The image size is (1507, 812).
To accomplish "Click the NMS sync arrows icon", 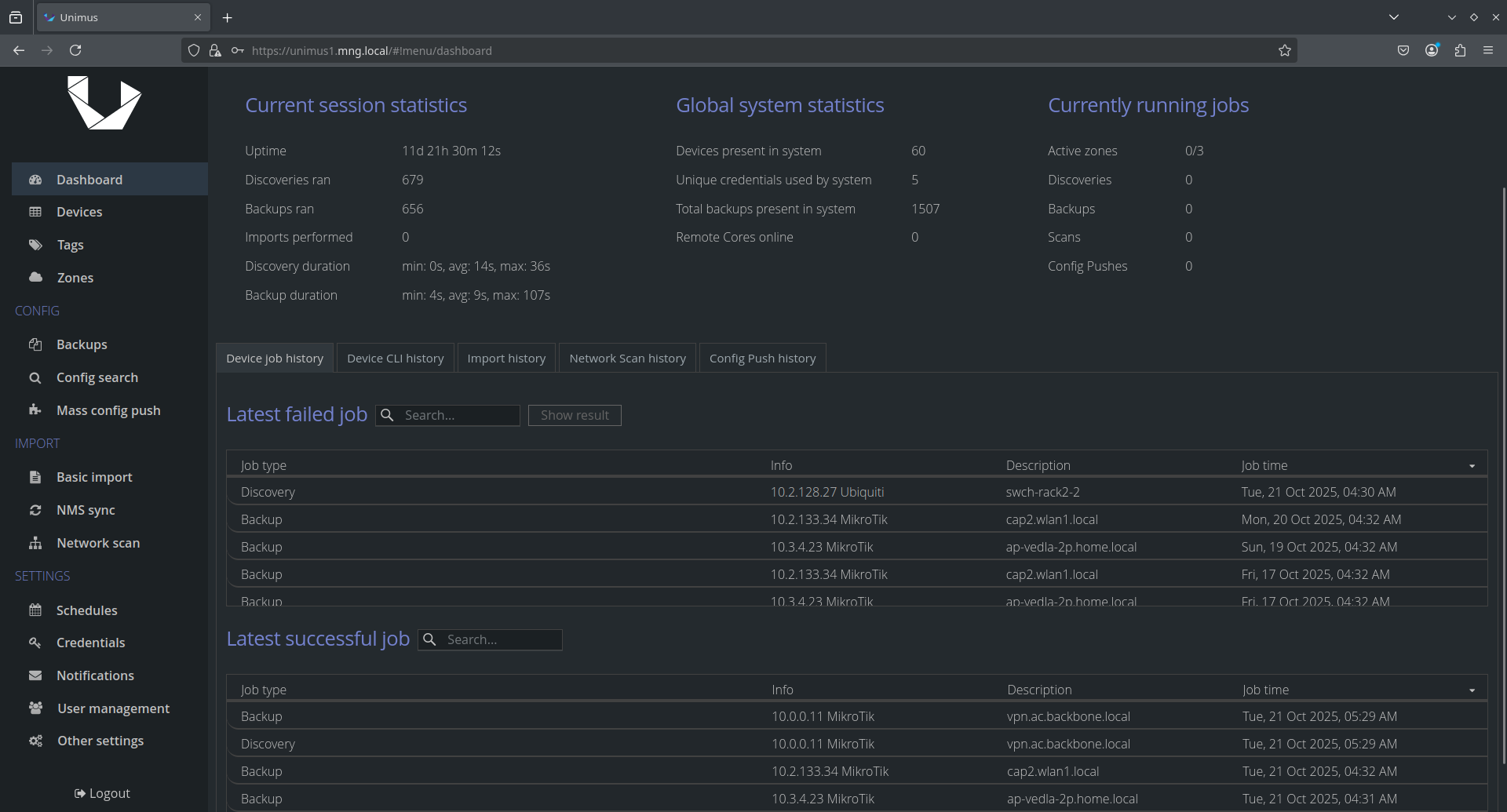I will 35,510.
